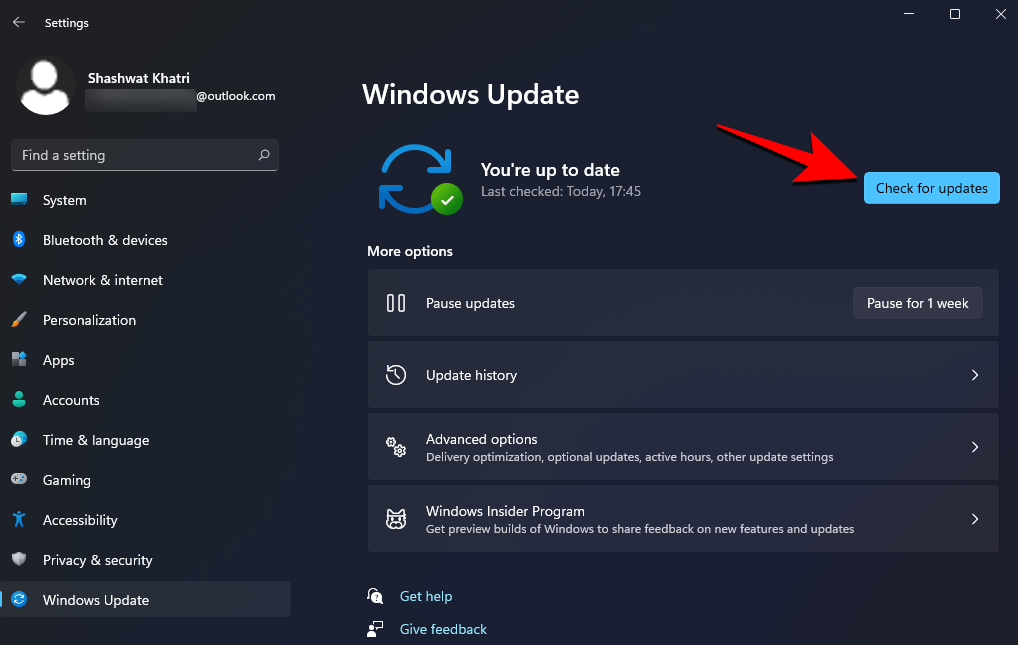Viewport: 1018px width, 645px height.
Task: Click the Advanced options gears icon
Action: point(396,447)
